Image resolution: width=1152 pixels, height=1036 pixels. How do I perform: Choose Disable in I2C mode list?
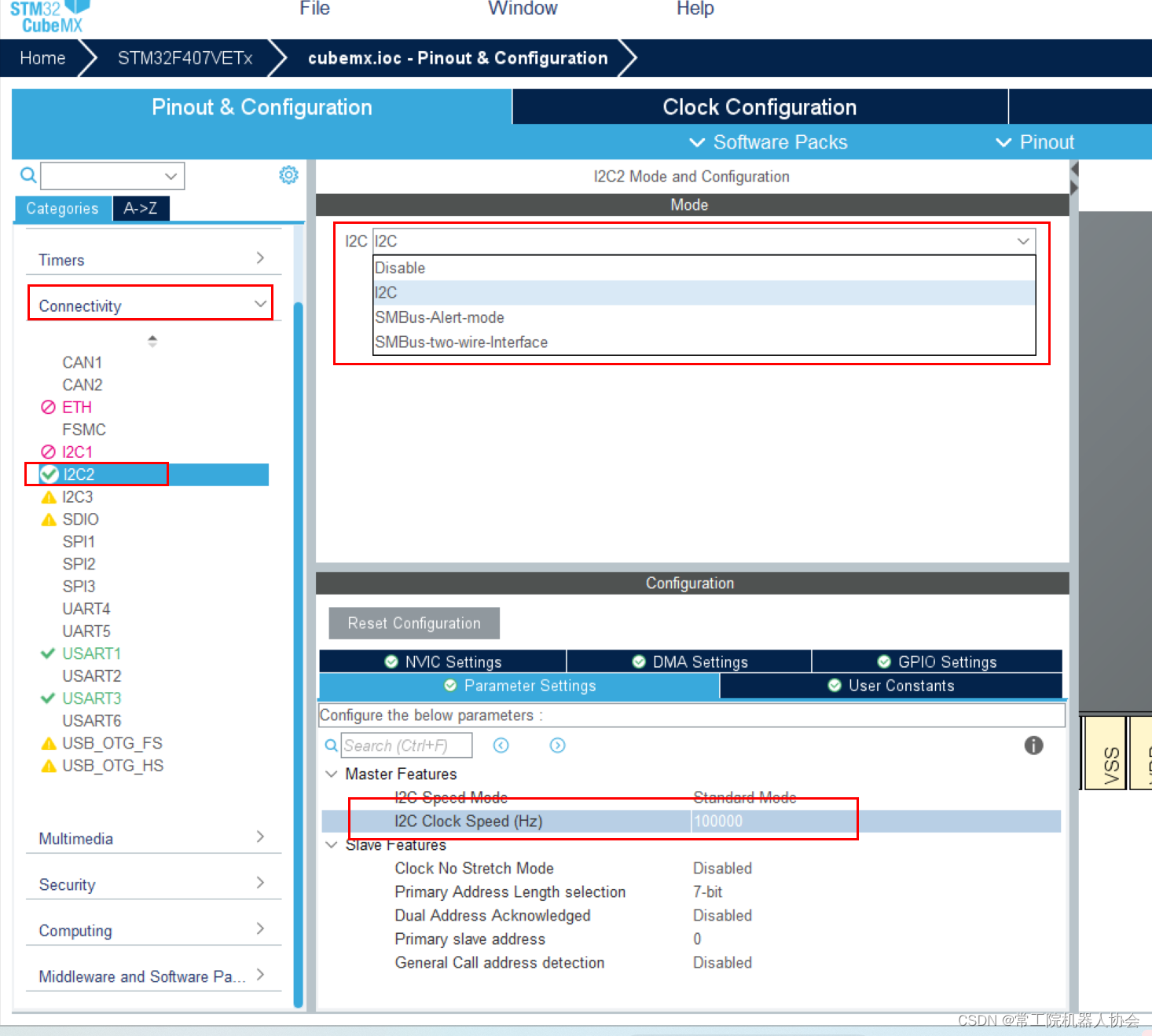pyautogui.click(x=704, y=268)
